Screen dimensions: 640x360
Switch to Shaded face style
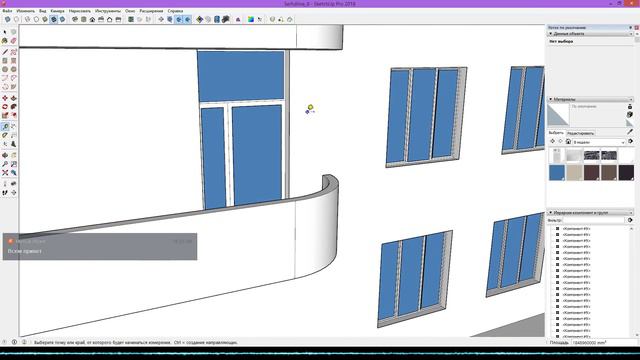tap(45, 19)
